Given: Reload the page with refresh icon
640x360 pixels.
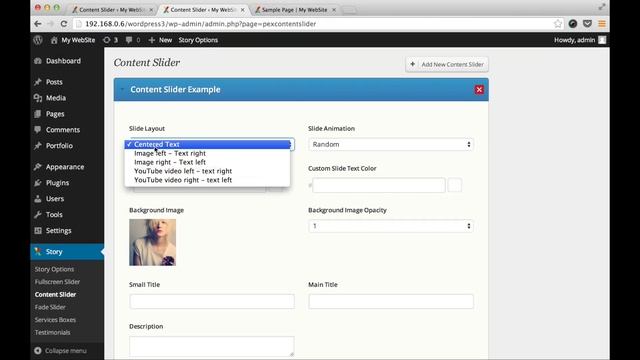Looking at the screenshot, I should tap(64, 24).
